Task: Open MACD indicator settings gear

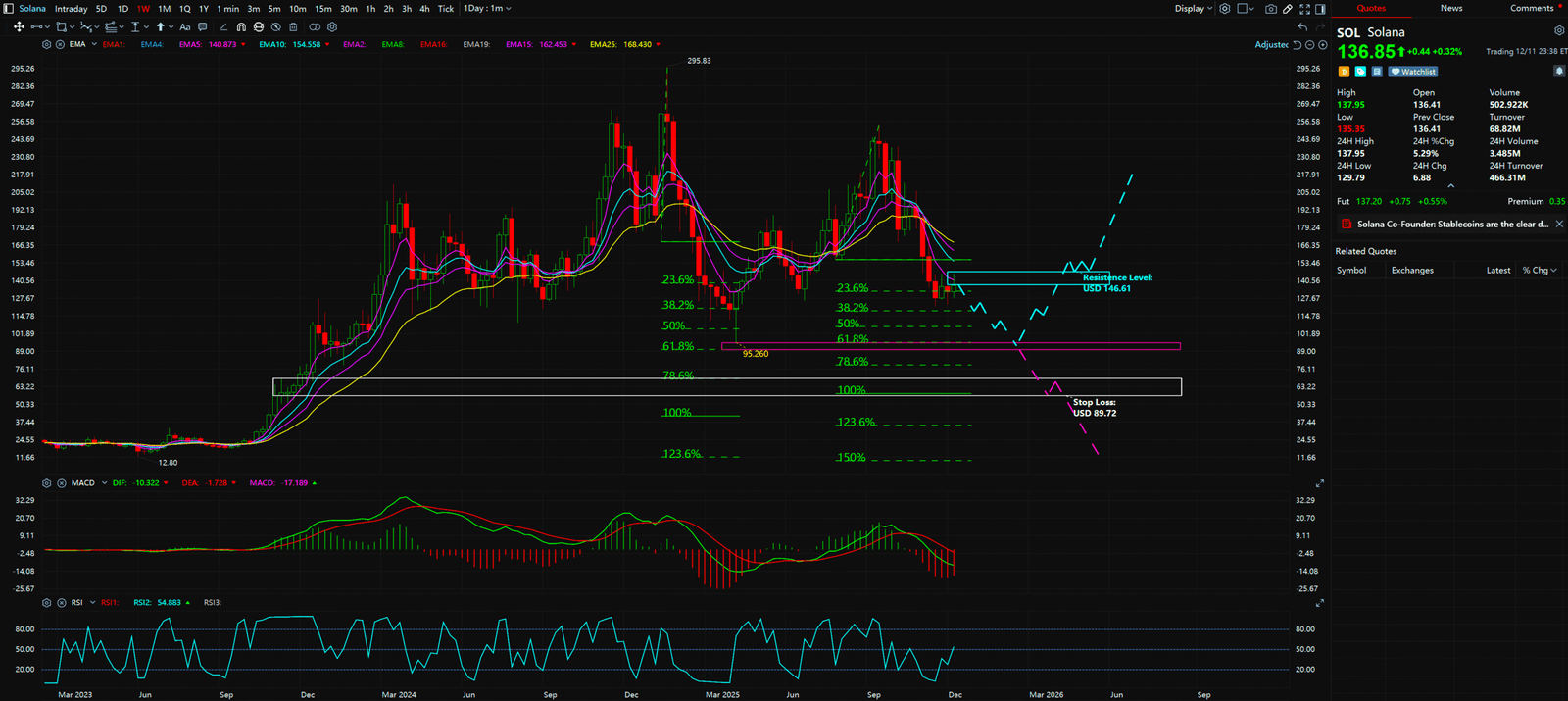Action: 47,483
